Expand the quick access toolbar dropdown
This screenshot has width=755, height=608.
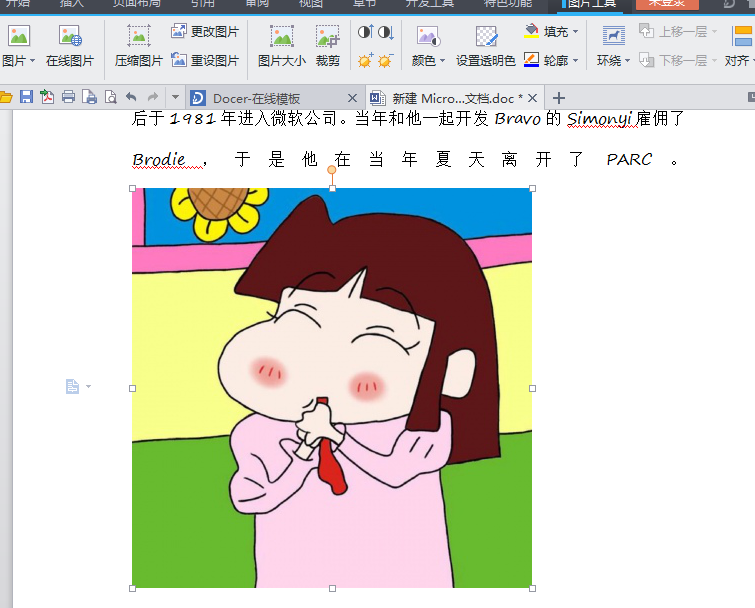tap(175, 97)
